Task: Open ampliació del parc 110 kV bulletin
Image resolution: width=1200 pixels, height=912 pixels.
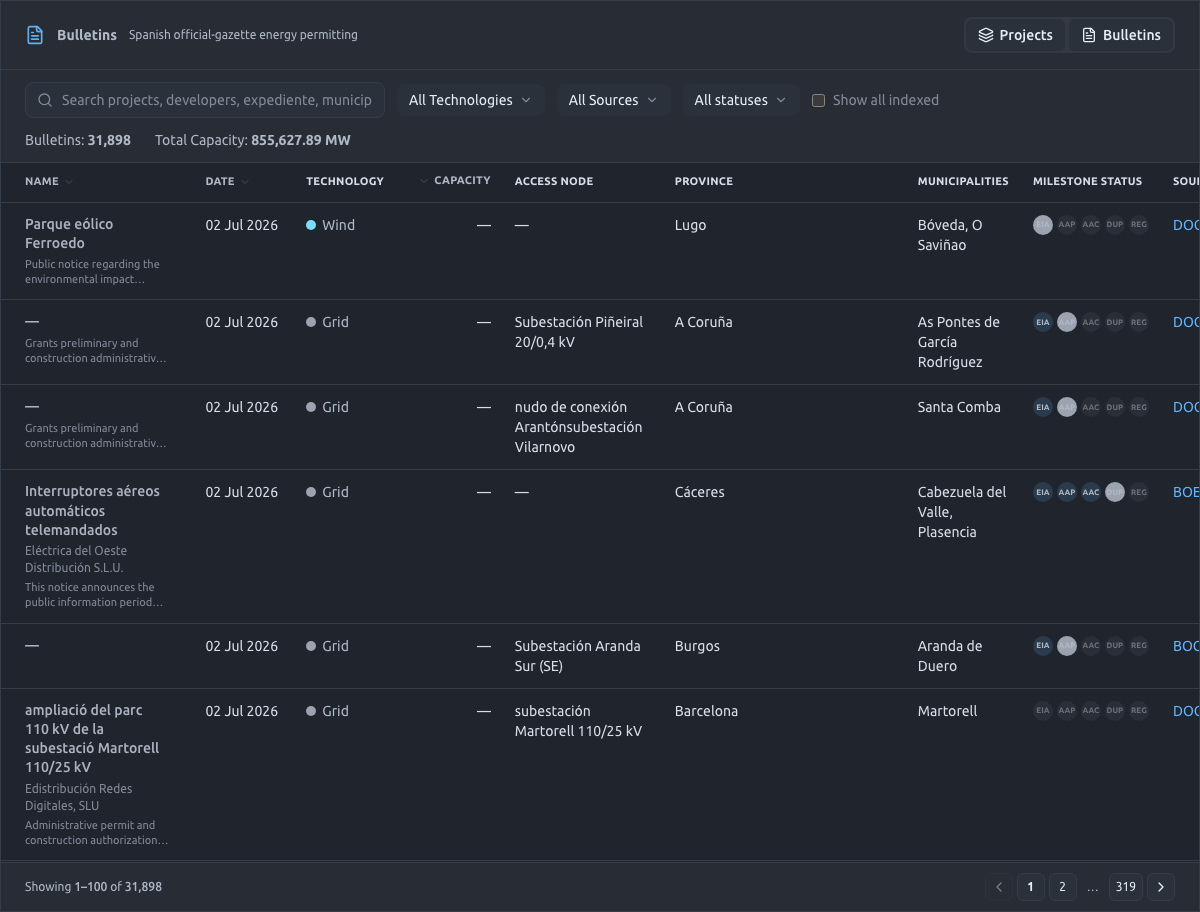Action: pos(92,739)
